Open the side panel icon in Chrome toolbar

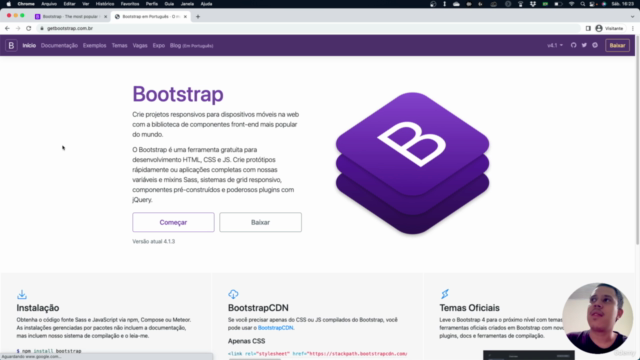(588, 28)
